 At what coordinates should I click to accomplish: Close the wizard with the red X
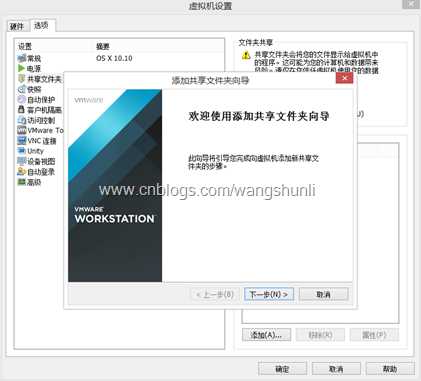344,78
